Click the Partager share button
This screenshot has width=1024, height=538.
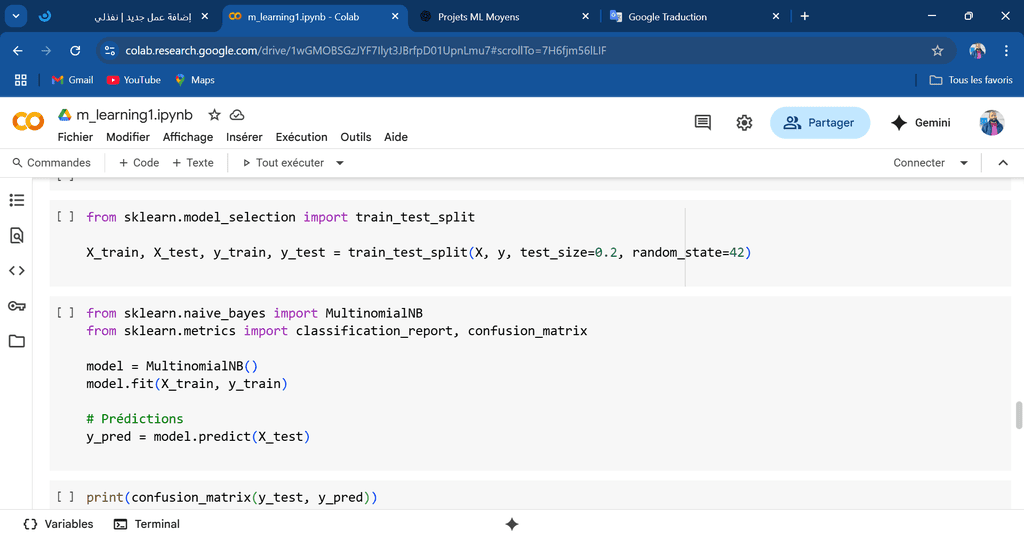tap(820, 123)
